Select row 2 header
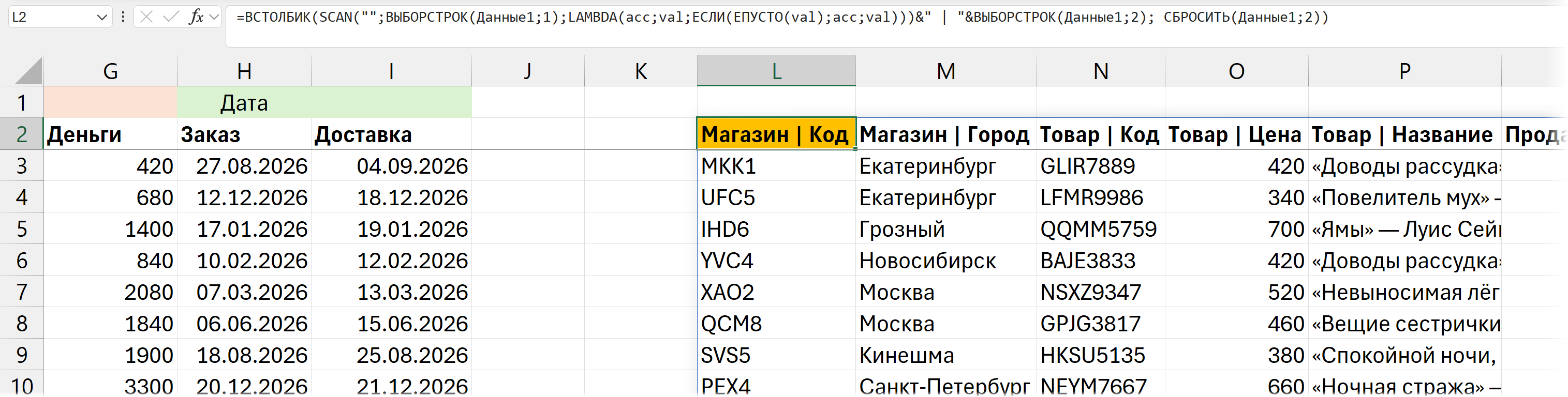The height and width of the screenshot is (397, 1568). pyautogui.click(x=21, y=134)
